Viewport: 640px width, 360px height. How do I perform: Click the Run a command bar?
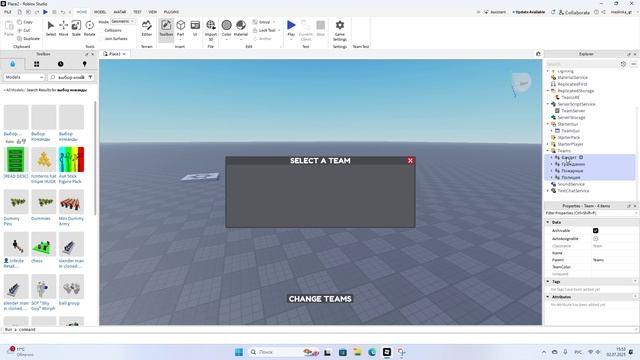point(318,329)
